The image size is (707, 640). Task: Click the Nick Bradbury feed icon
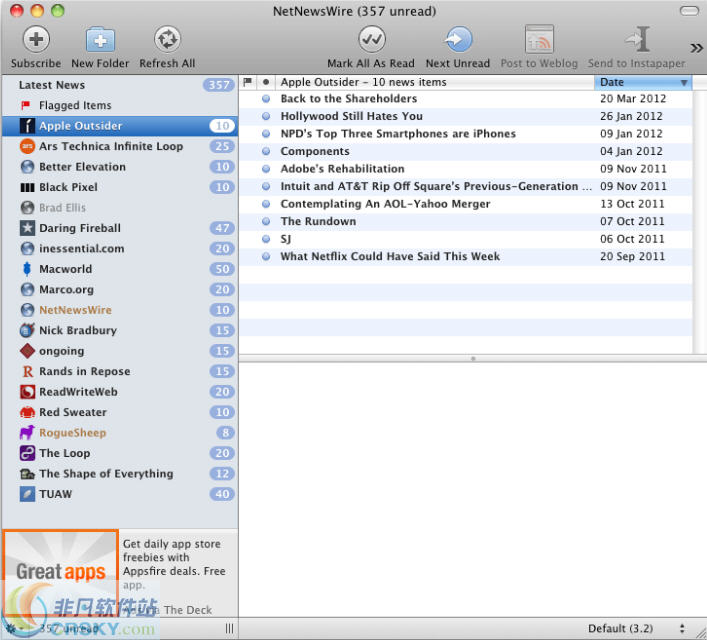28,330
